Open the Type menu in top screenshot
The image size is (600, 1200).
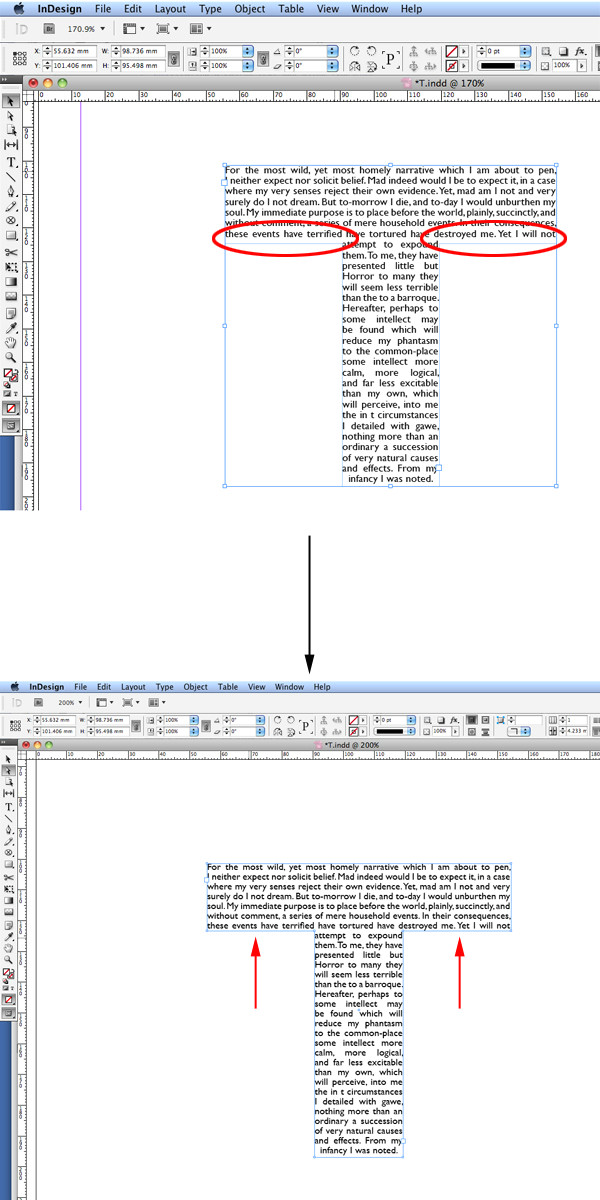(210, 9)
